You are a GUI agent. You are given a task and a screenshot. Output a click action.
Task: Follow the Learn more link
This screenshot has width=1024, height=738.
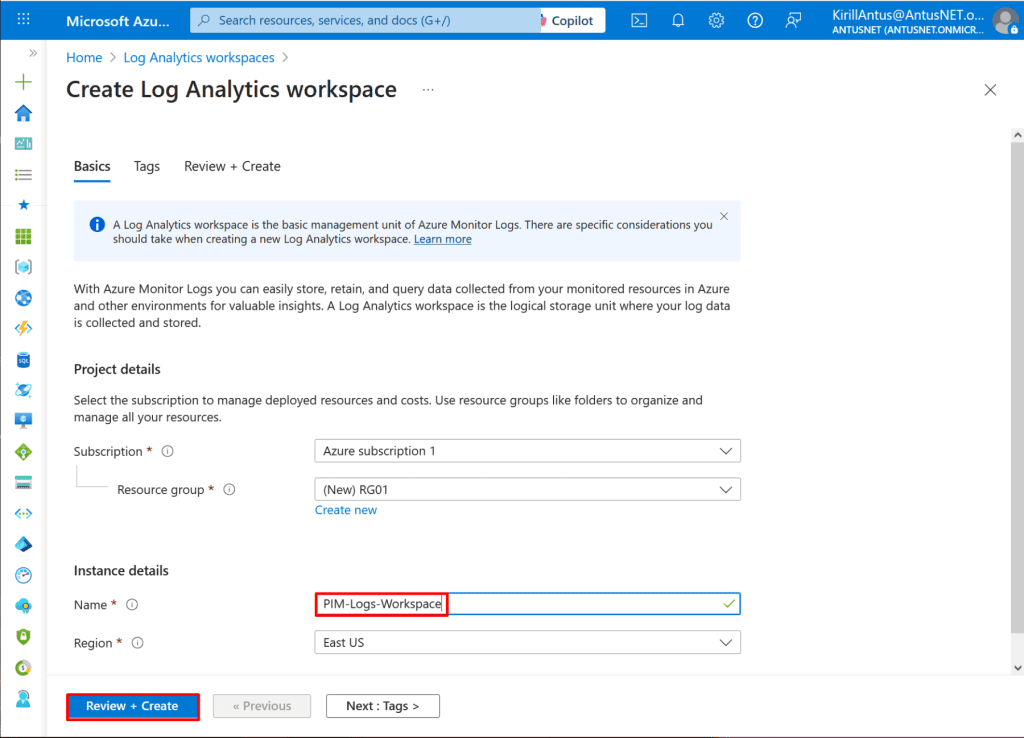[443, 240]
